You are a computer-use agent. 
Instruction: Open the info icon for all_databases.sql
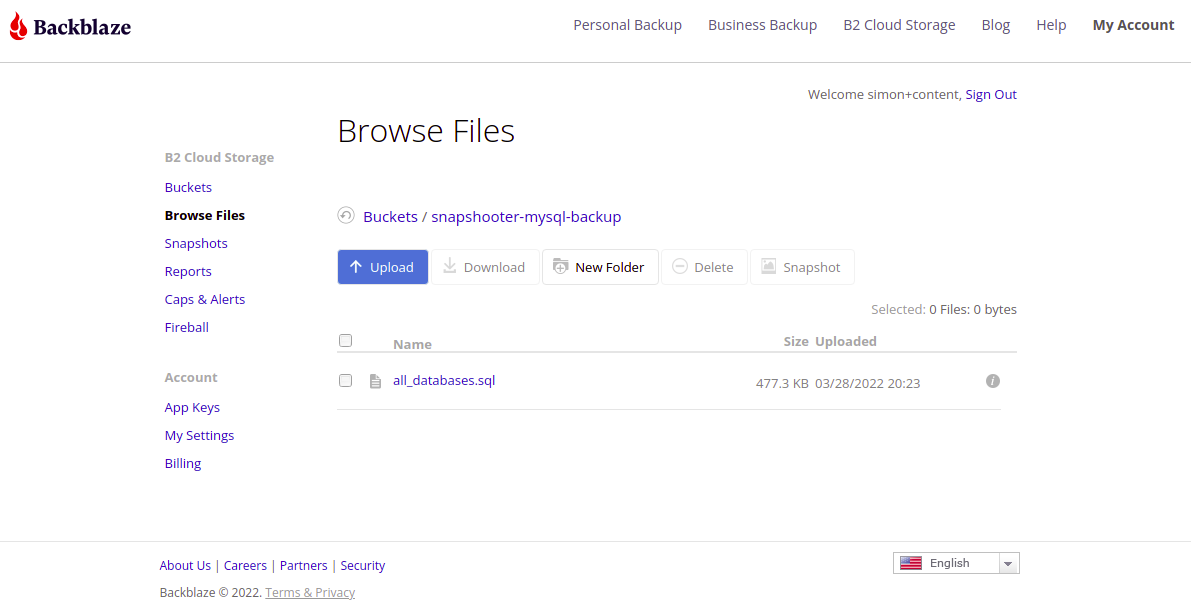pos(992,381)
